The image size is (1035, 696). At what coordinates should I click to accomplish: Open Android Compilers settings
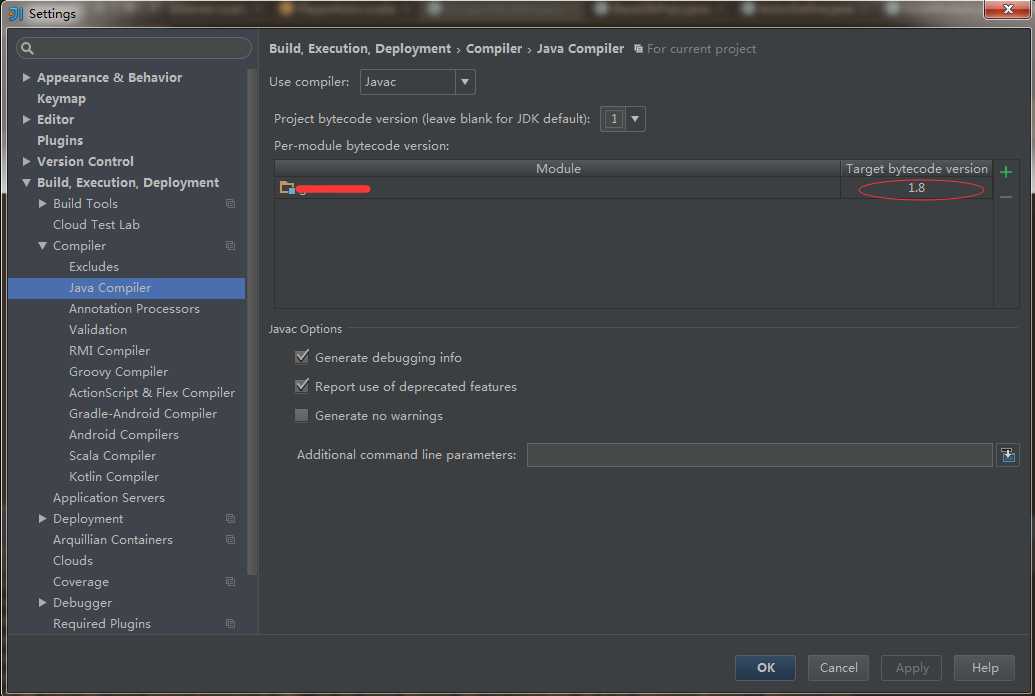pos(123,435)
